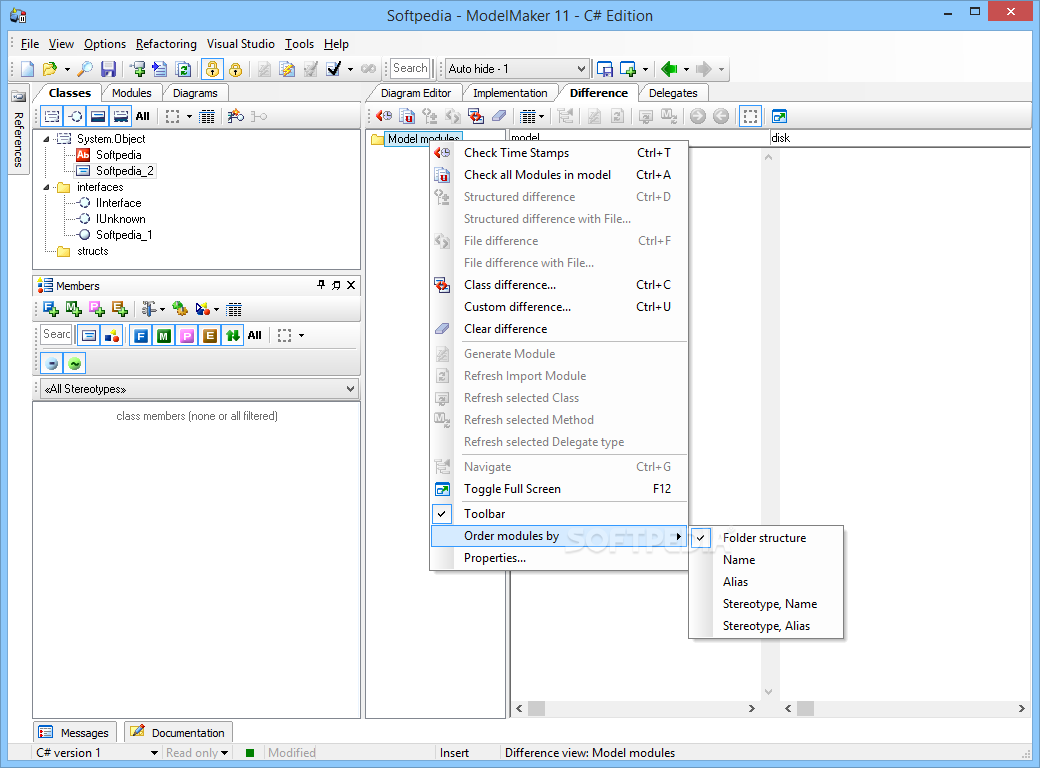Image resolution: width=1040 pixels, height=768 pixels.
Task: Toggle the interfaces filter button in Classes toolbar
Action: click(75, 116)
